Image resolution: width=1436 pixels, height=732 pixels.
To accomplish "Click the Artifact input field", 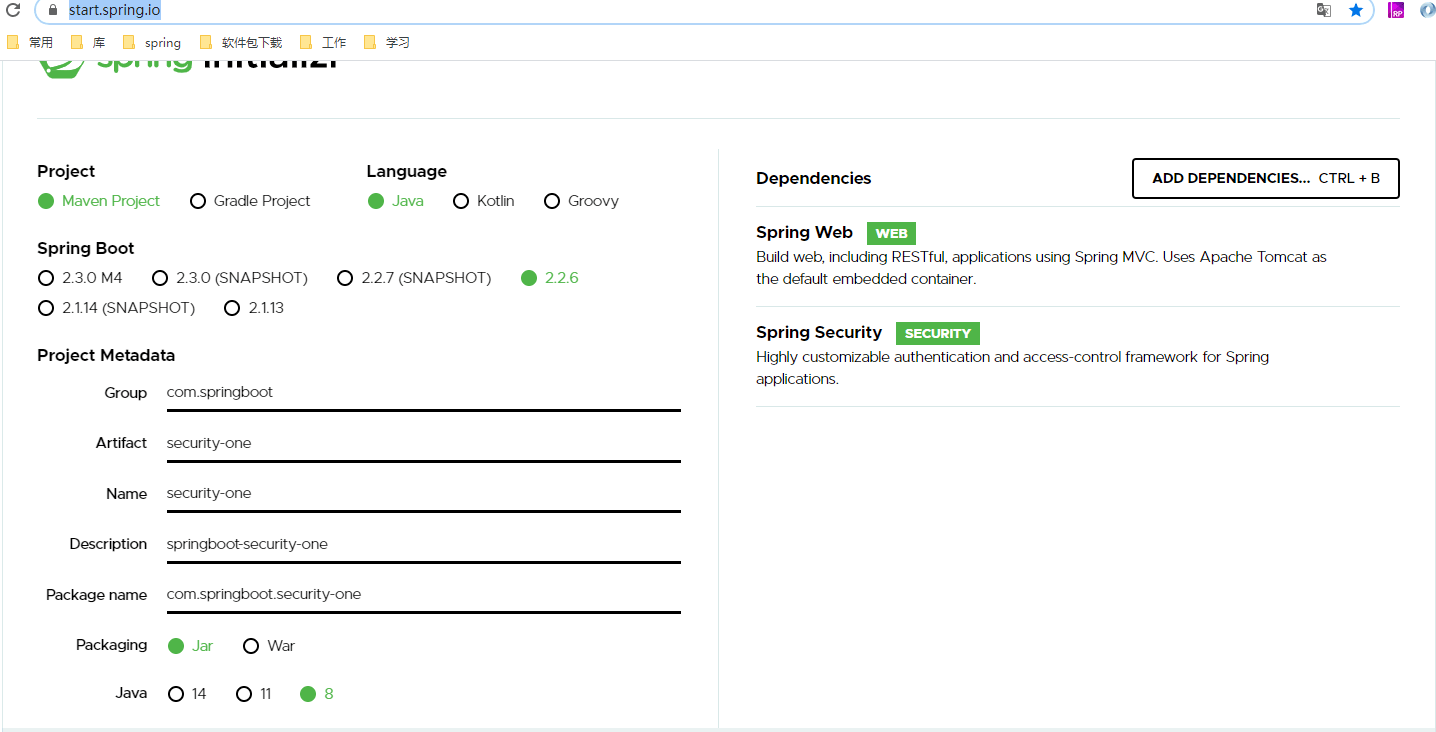I will 423,443.
